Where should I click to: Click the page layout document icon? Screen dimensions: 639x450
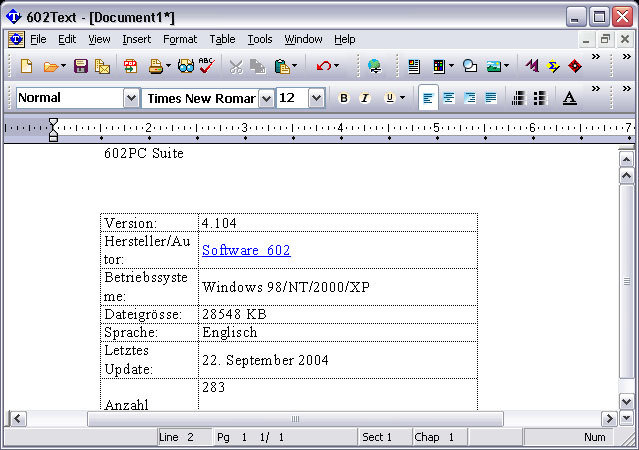pos(414,66)
